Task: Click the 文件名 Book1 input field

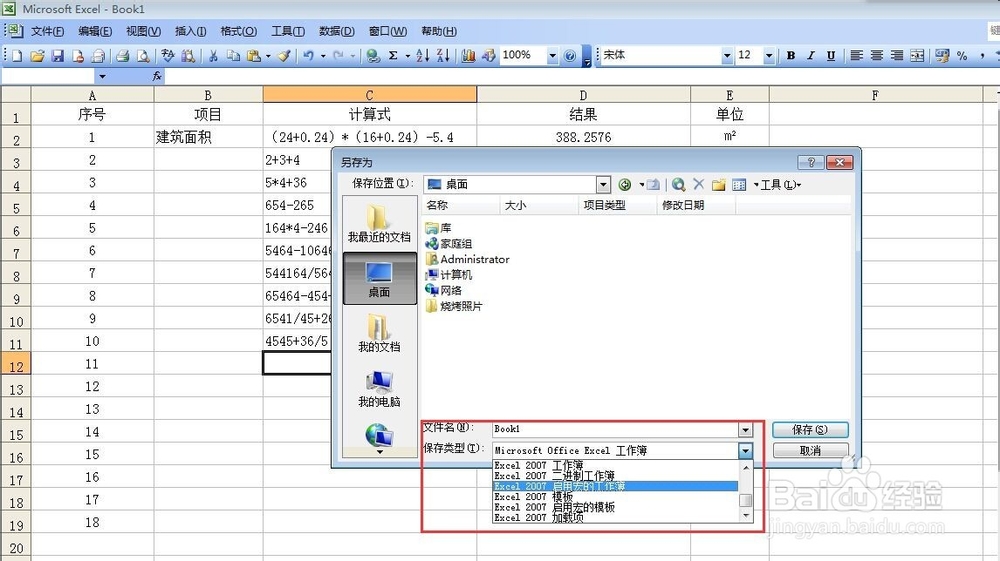Action: (x=615, y=430)
